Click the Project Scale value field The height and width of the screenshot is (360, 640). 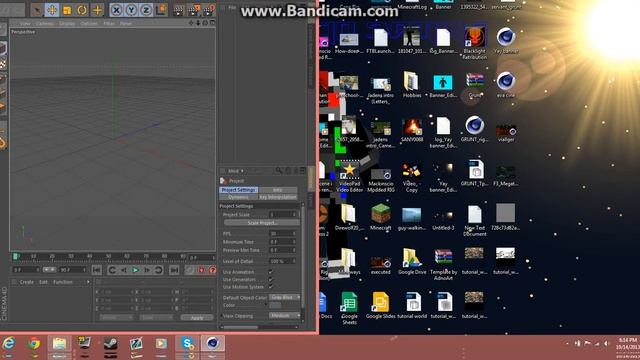(x=282, y=214)
